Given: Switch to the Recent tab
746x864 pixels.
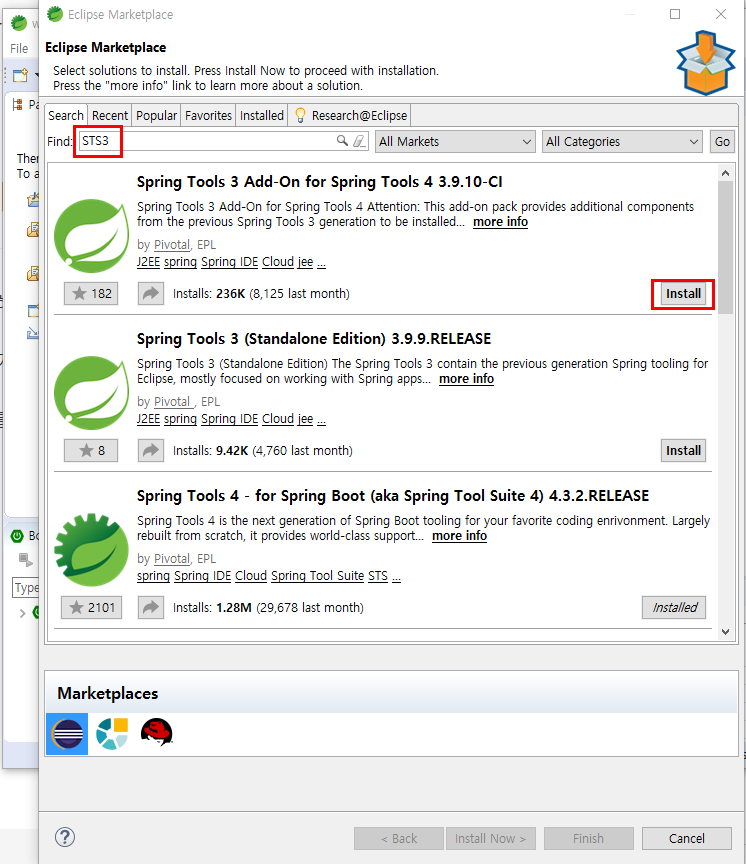Looking at the screenshot, I should (110, 115).
